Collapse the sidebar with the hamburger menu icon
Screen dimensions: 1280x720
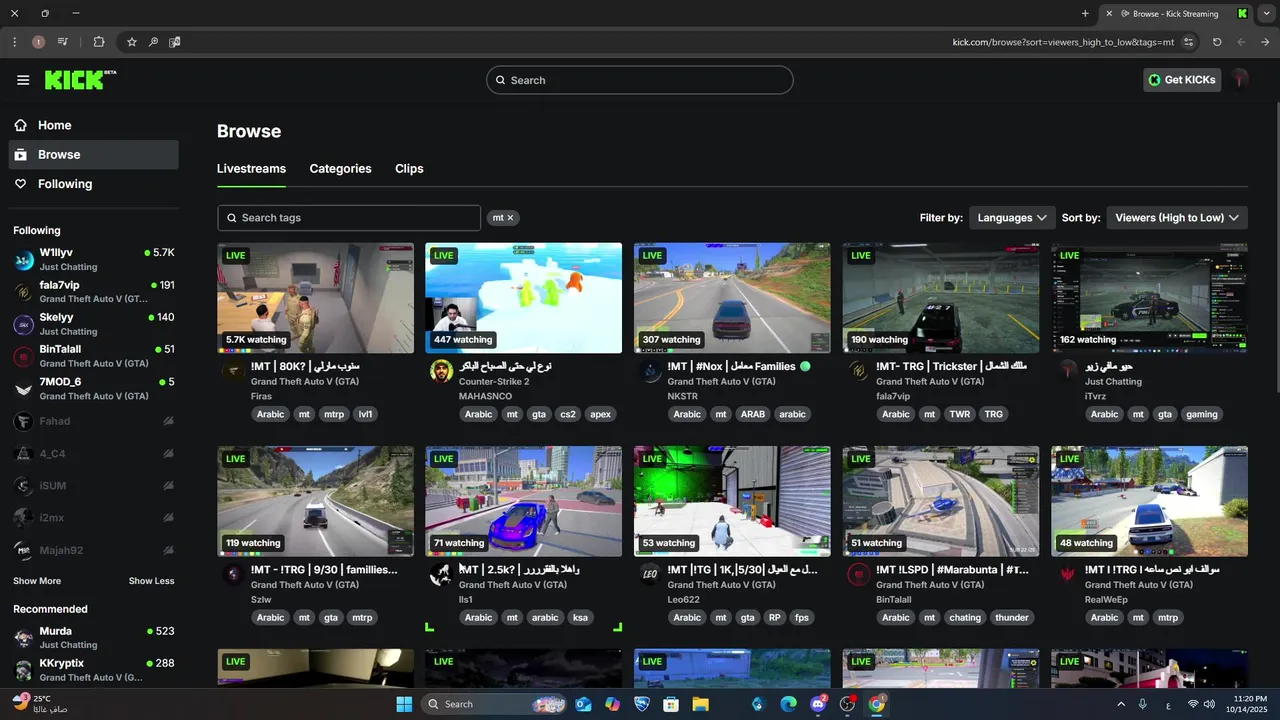[23, 80]
